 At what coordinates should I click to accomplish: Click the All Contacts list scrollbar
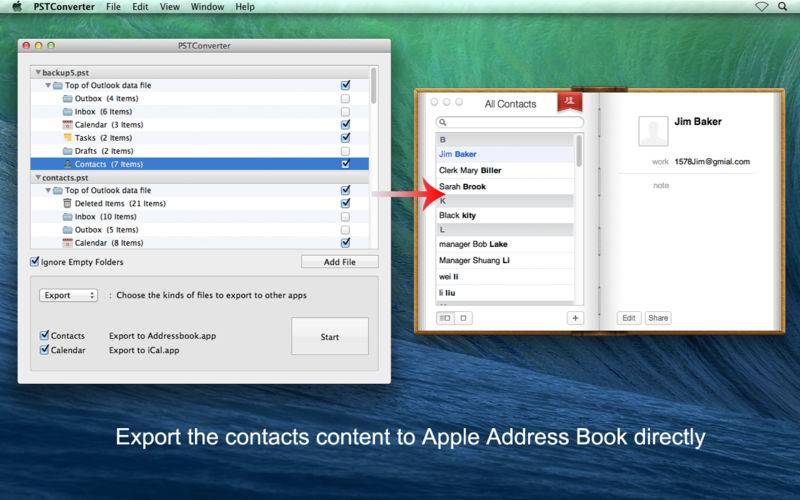579,151
